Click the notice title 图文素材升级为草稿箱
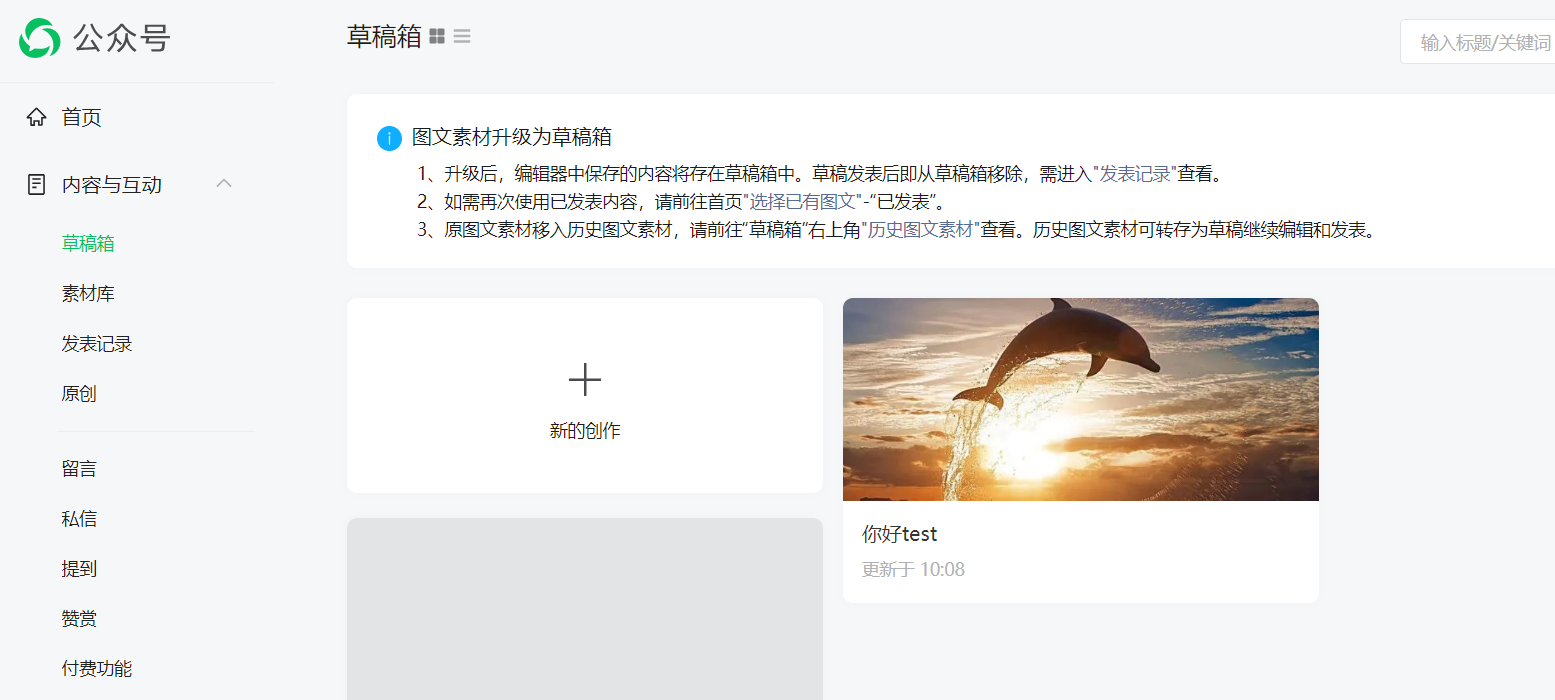Image resolution: width=1555 pixels, height=700 pixels. coord(512,137)
